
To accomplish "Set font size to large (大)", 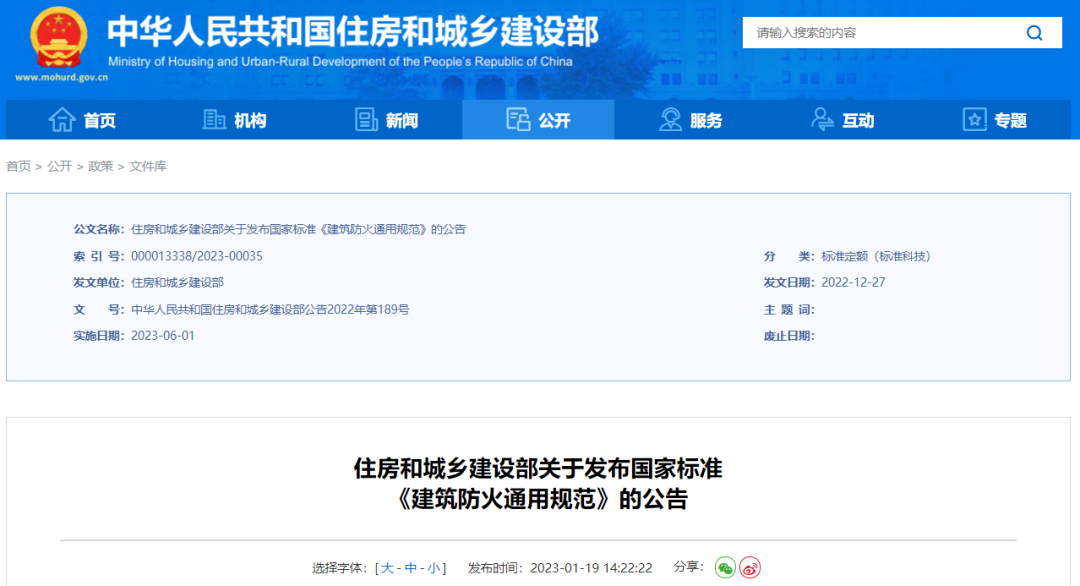I will (x=387, y=568).
